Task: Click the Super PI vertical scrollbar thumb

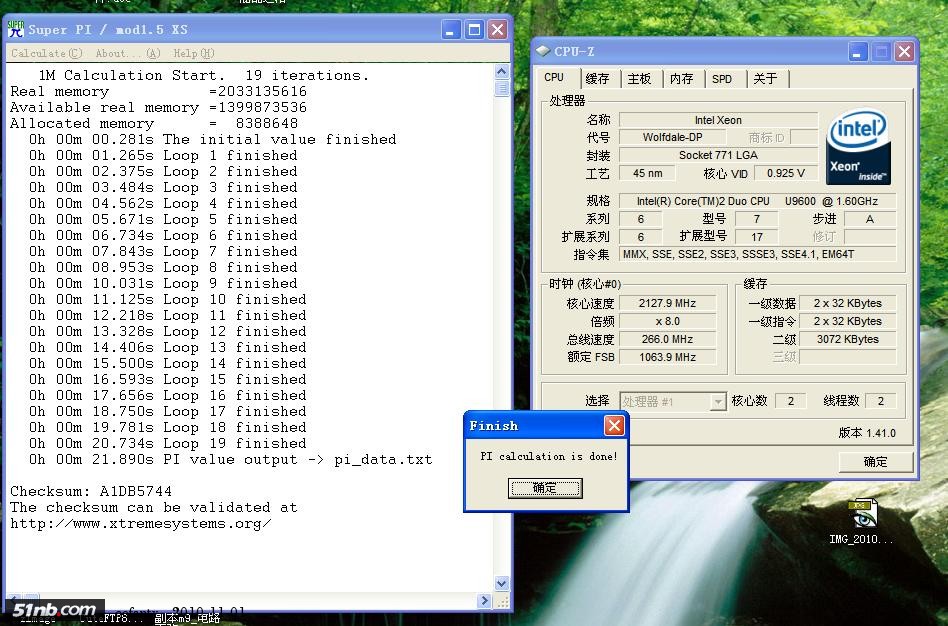Action: click(x=502, y=88)
